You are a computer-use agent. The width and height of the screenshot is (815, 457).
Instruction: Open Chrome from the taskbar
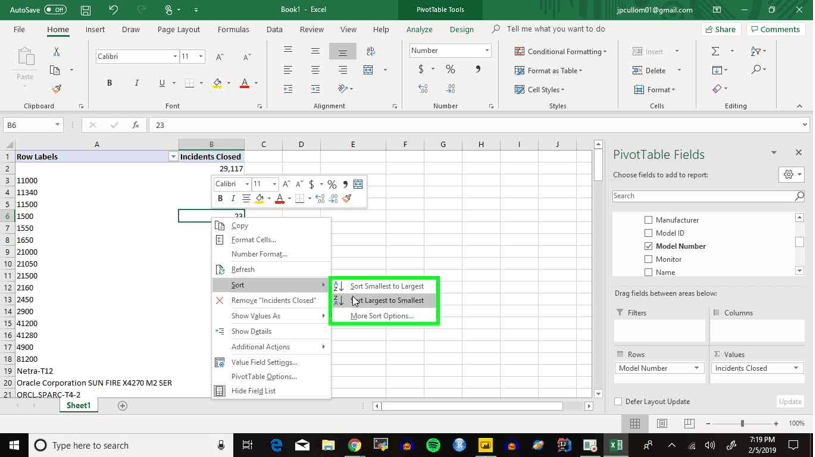[354, 446]
